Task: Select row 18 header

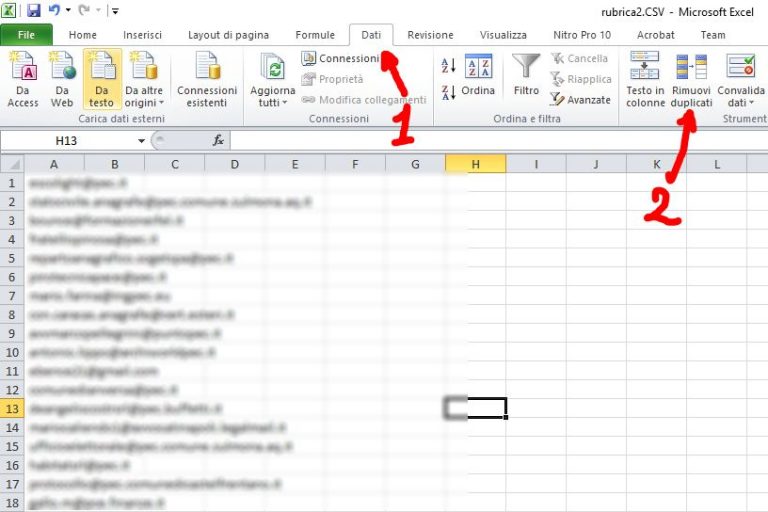Action: tap(12, 503)
